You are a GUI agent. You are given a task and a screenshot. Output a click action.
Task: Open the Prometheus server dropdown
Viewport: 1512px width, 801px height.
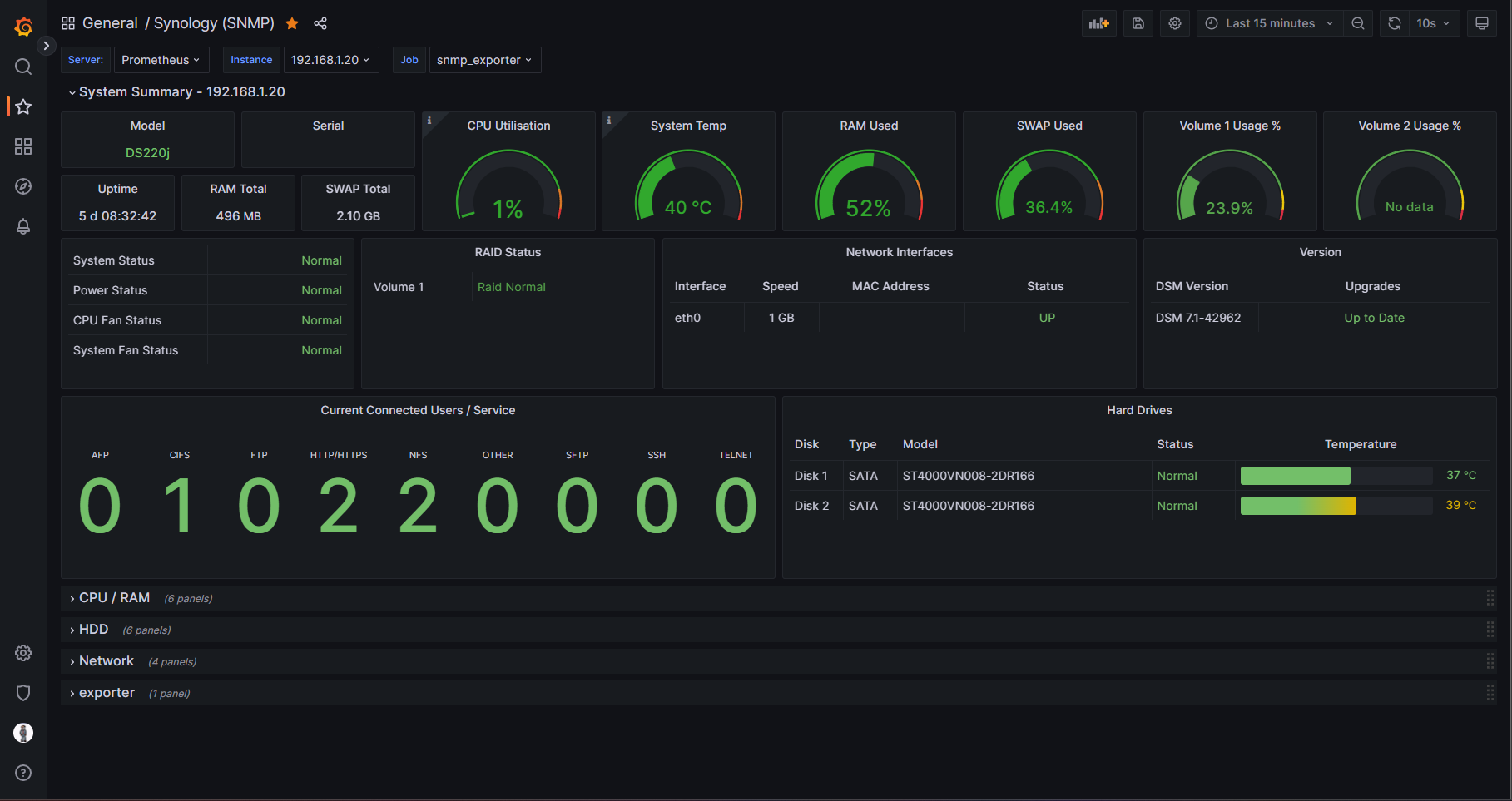pyautogui.click(x=161, y=60)
